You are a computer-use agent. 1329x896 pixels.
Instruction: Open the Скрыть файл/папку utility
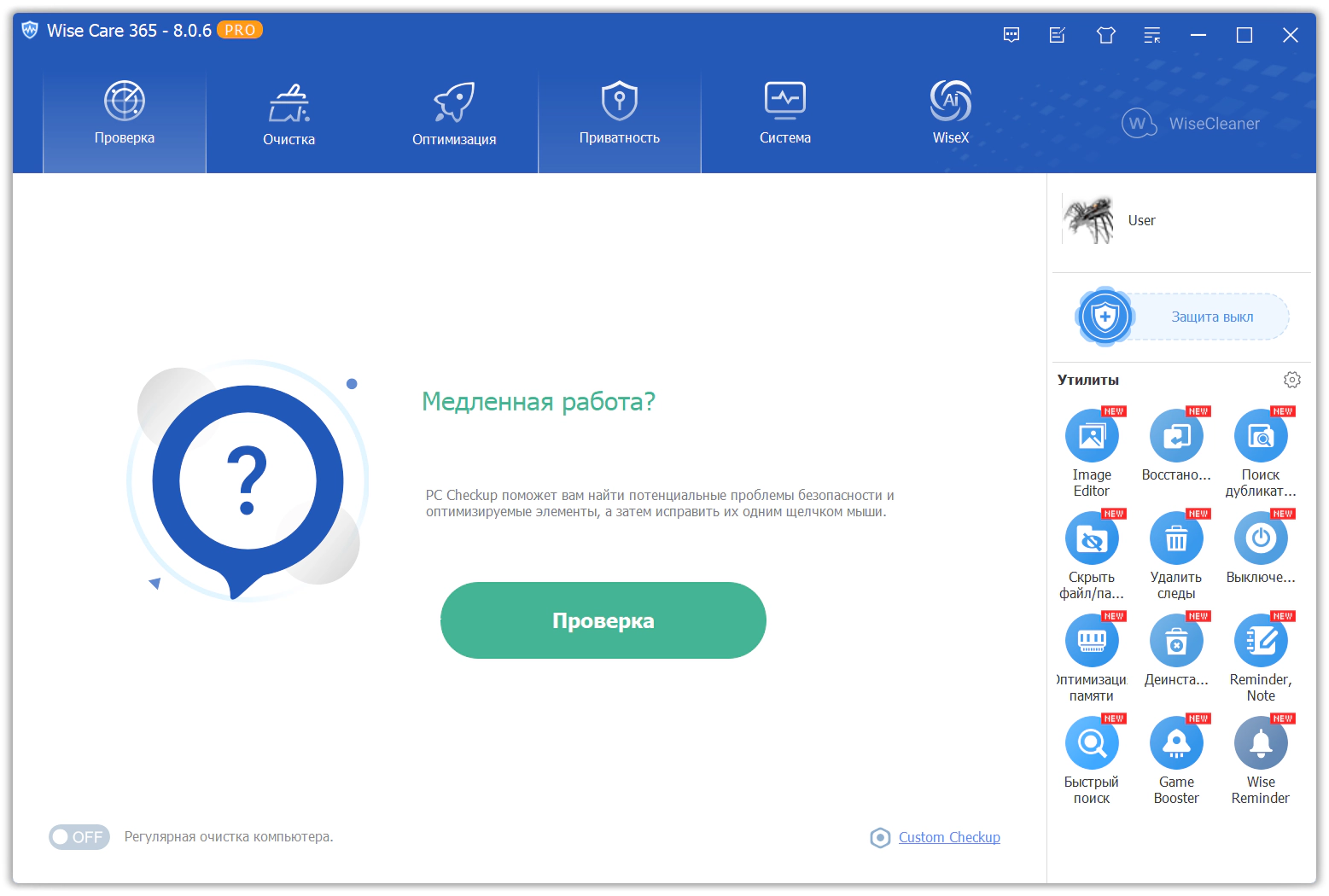coord(1092,538)
